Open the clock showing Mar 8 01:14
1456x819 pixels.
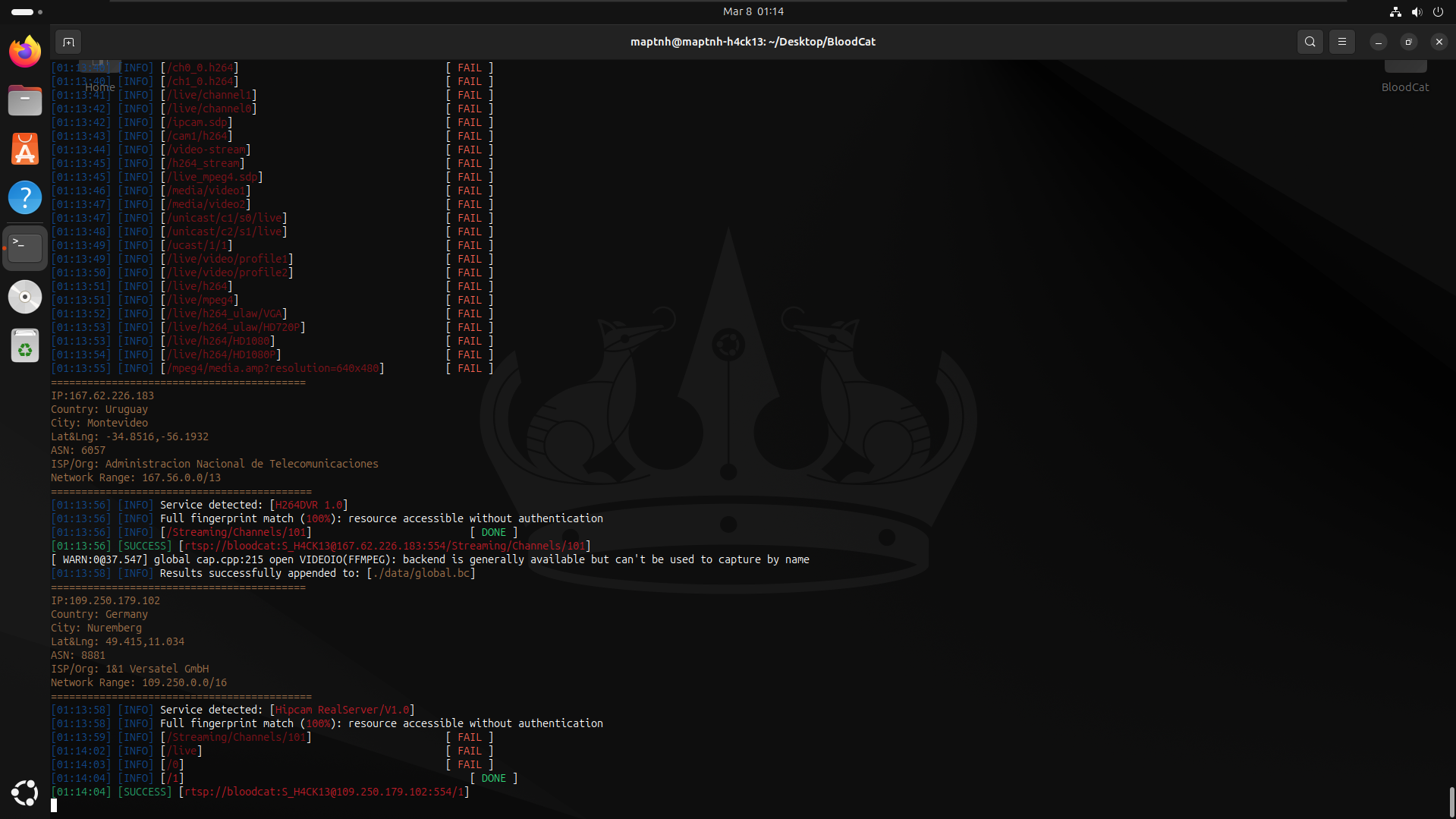click(x=753, y=11)
